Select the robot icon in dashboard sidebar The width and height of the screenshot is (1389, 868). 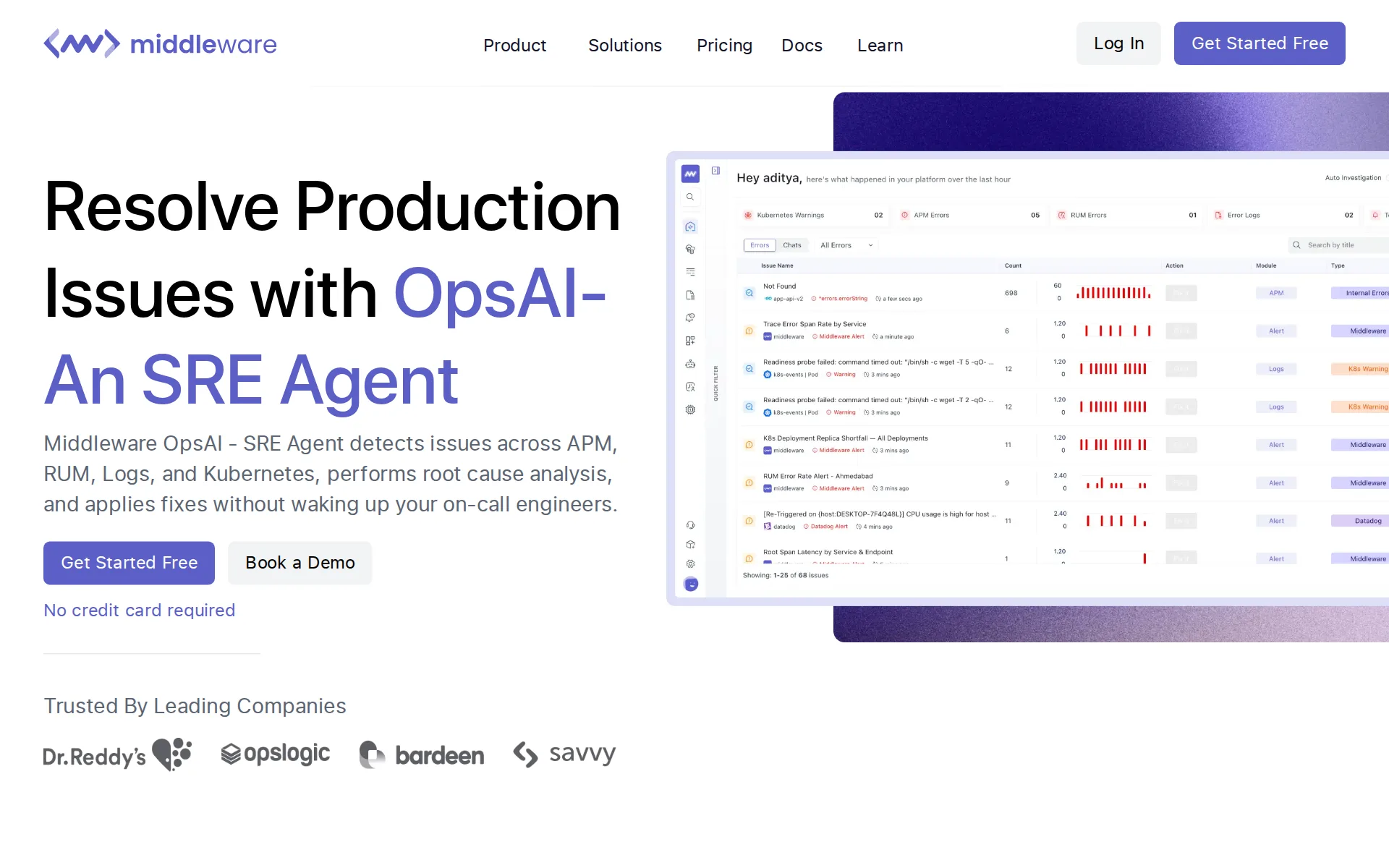[x=690, y=364]
